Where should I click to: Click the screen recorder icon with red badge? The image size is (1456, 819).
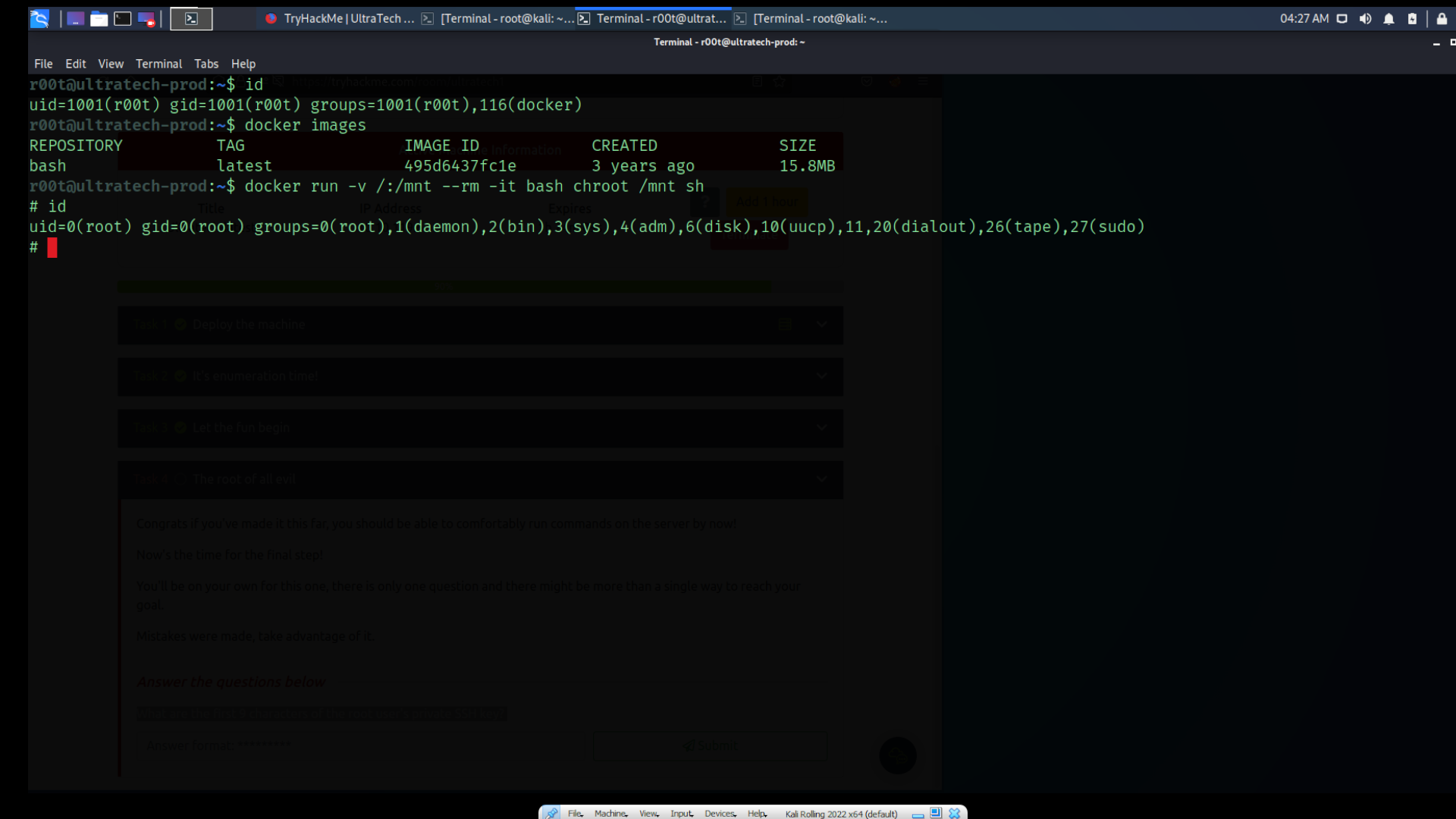click(147, 19)
